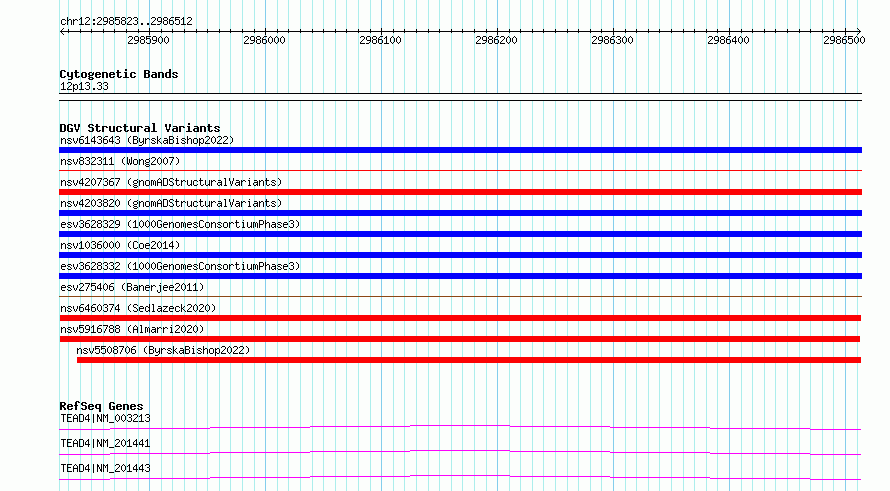
Task: Click the thin red line for nsv832311
Action: [460, 170]
